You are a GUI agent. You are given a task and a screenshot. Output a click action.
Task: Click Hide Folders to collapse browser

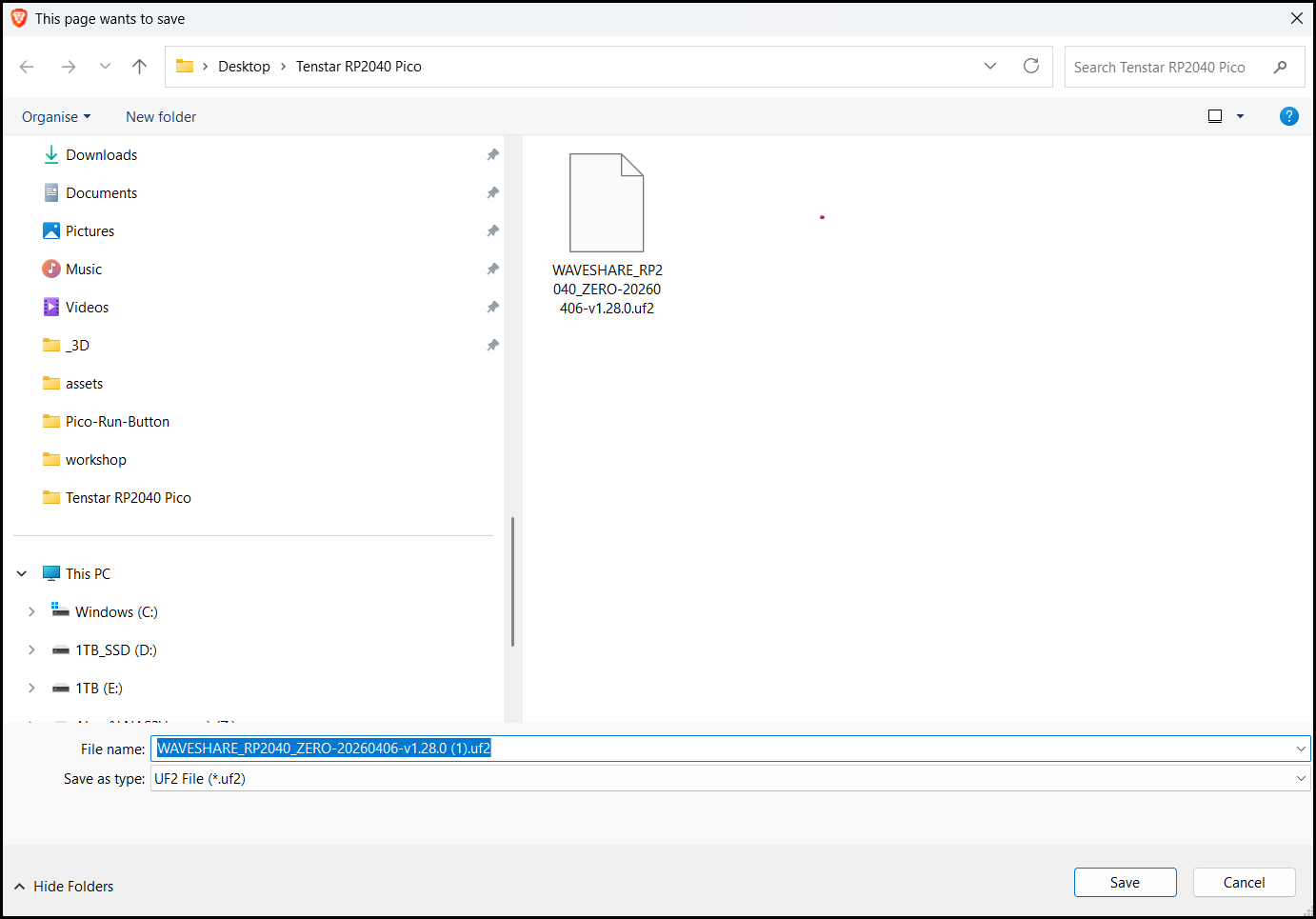pyautogui.click(x=64, y=887)
